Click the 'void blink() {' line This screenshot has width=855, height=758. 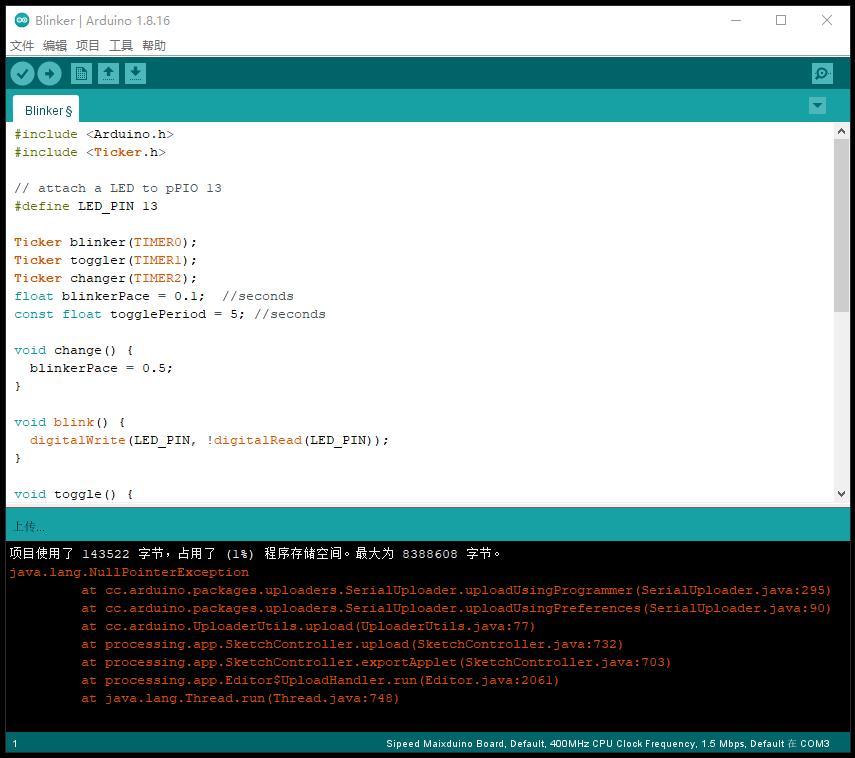[70, 422]
